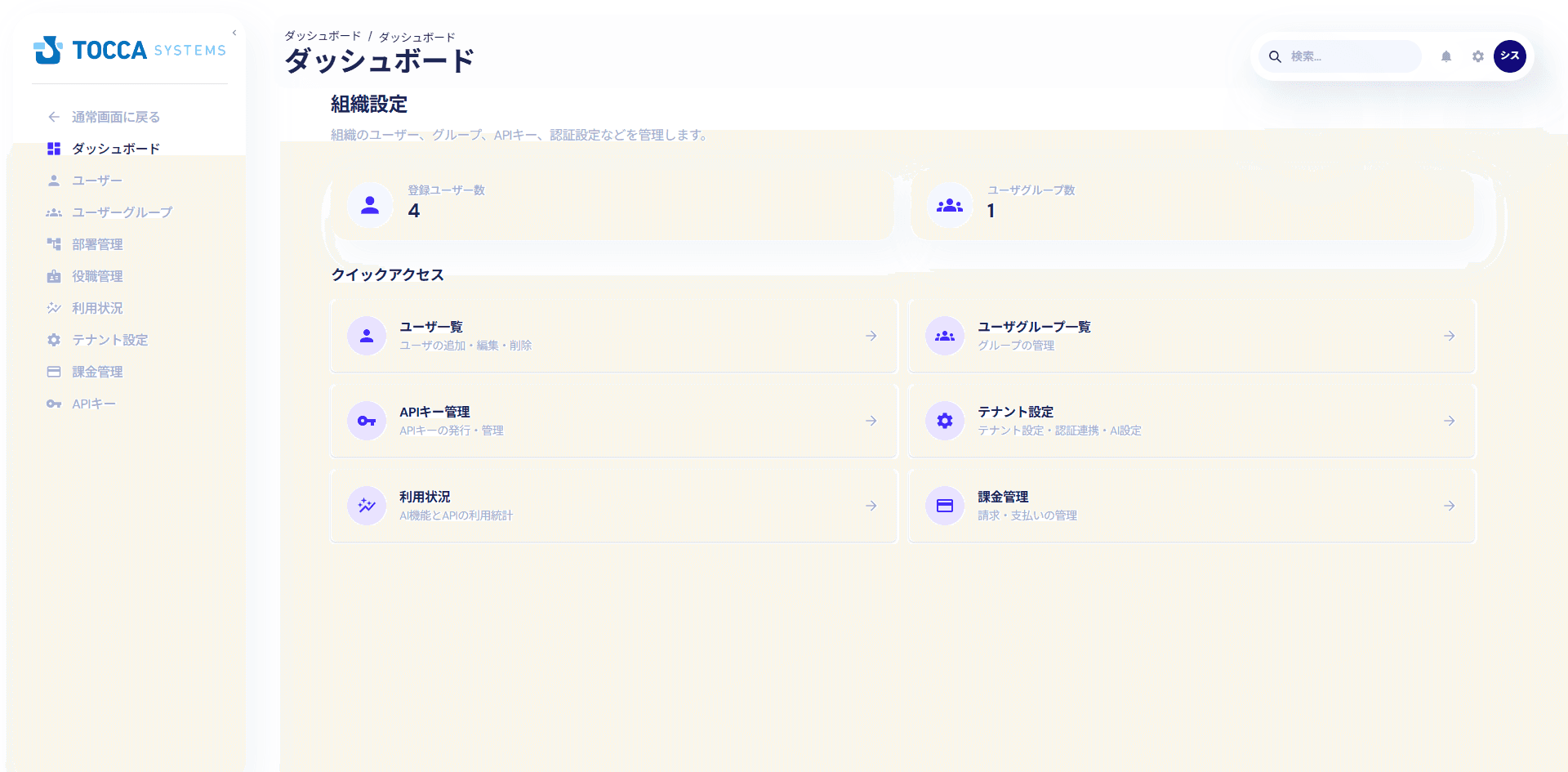Click the key icon on APIキー管理 card
Screen dimensions: 1568x772
point(366,421)
